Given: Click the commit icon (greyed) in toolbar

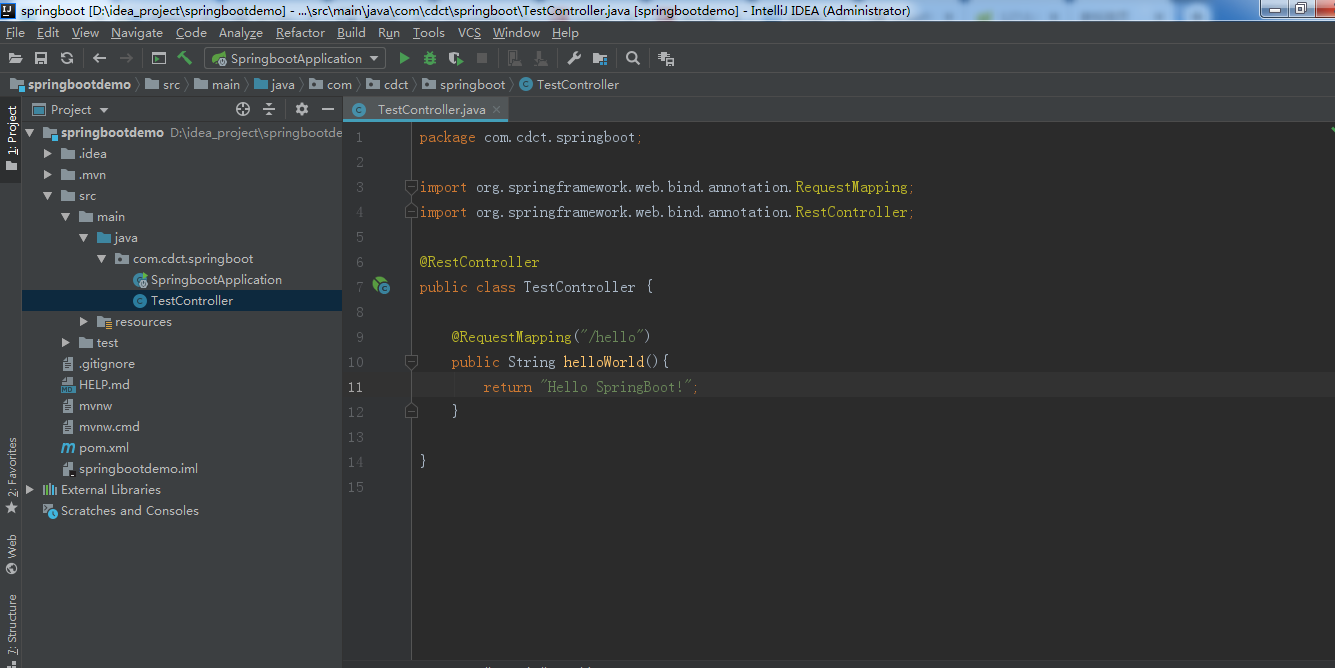Looking at the screenshot, I should tap(540, 59).
